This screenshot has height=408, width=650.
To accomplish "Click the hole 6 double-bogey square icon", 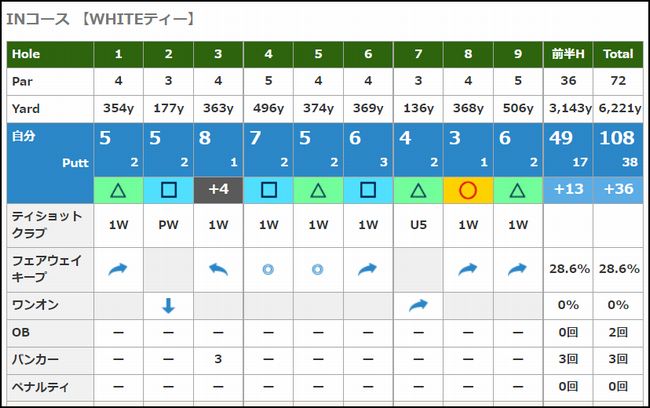I will 368,189.
